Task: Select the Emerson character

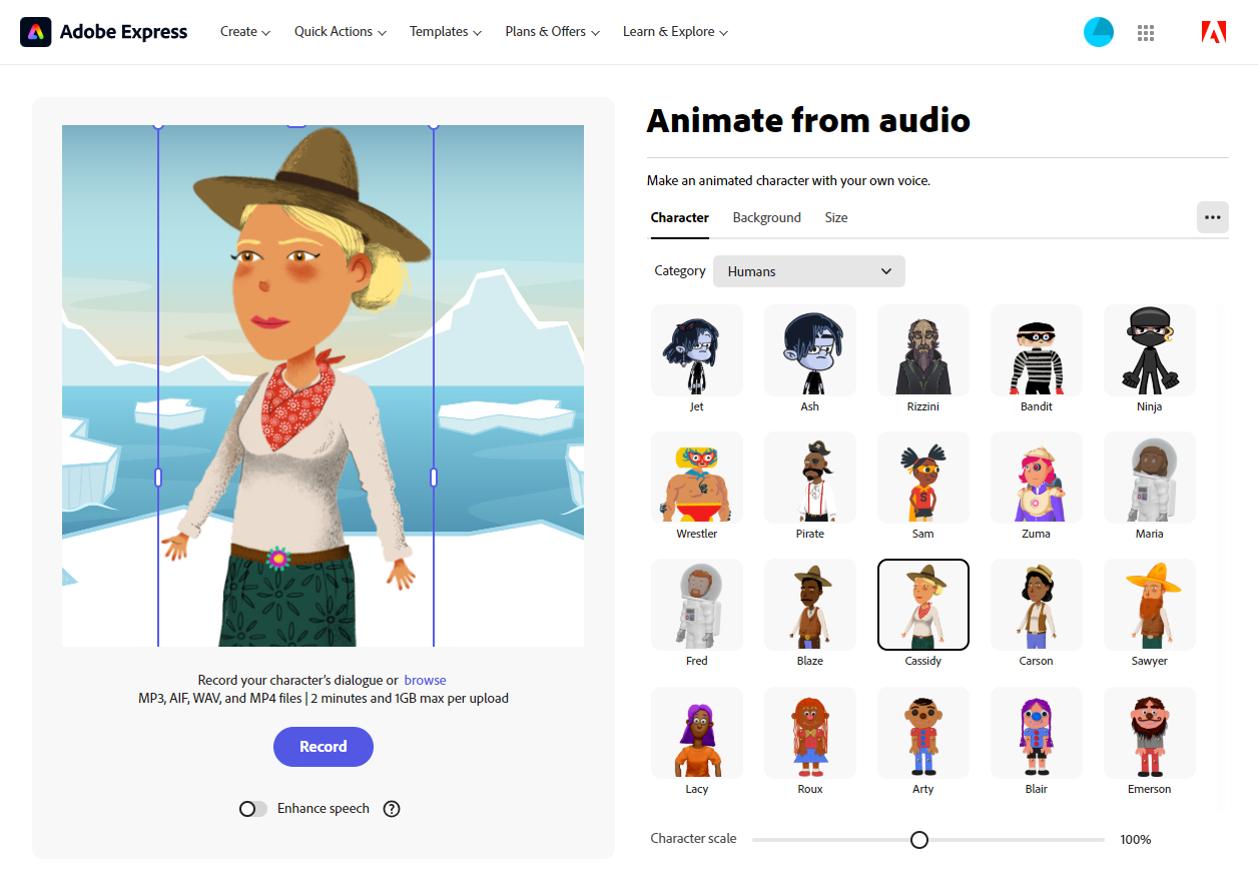Action: [1149, 732]
